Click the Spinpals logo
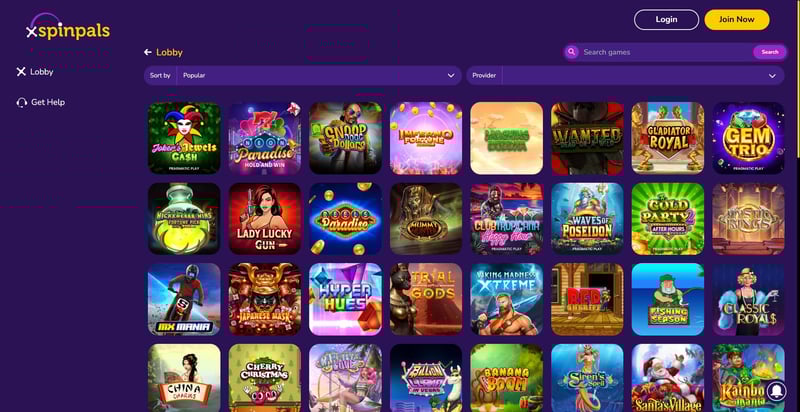This screenshot has height=412, width=800. tap(68, 28)
